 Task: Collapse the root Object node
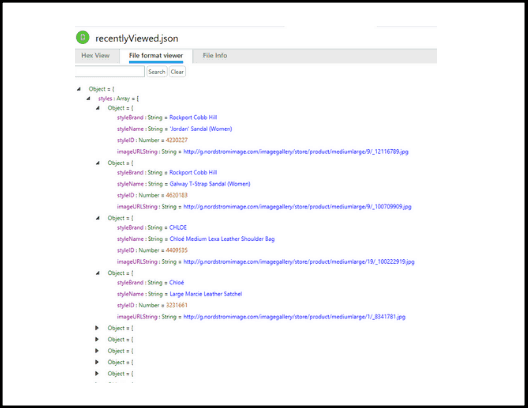click(x=79, y=89)
